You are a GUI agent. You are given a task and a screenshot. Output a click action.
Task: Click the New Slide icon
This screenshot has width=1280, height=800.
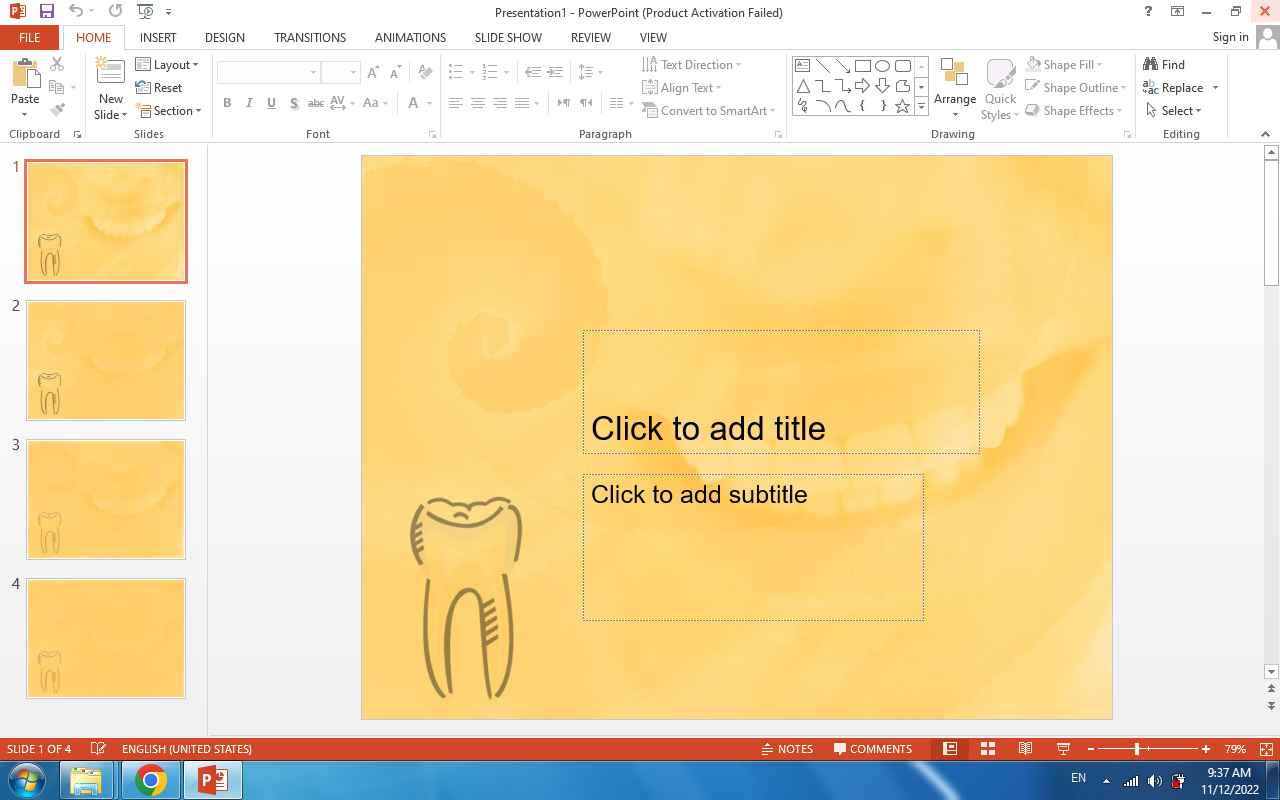tap(110, 76)
